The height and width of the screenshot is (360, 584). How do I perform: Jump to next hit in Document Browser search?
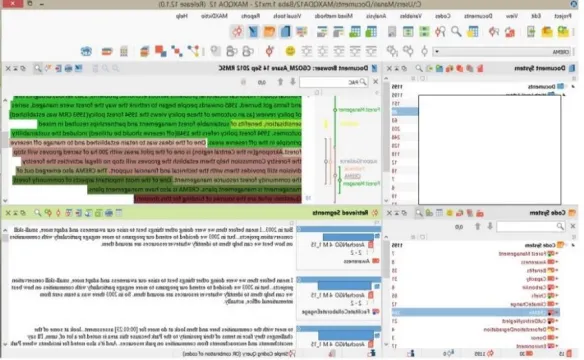pyautogui.click(x=293, y=82)
